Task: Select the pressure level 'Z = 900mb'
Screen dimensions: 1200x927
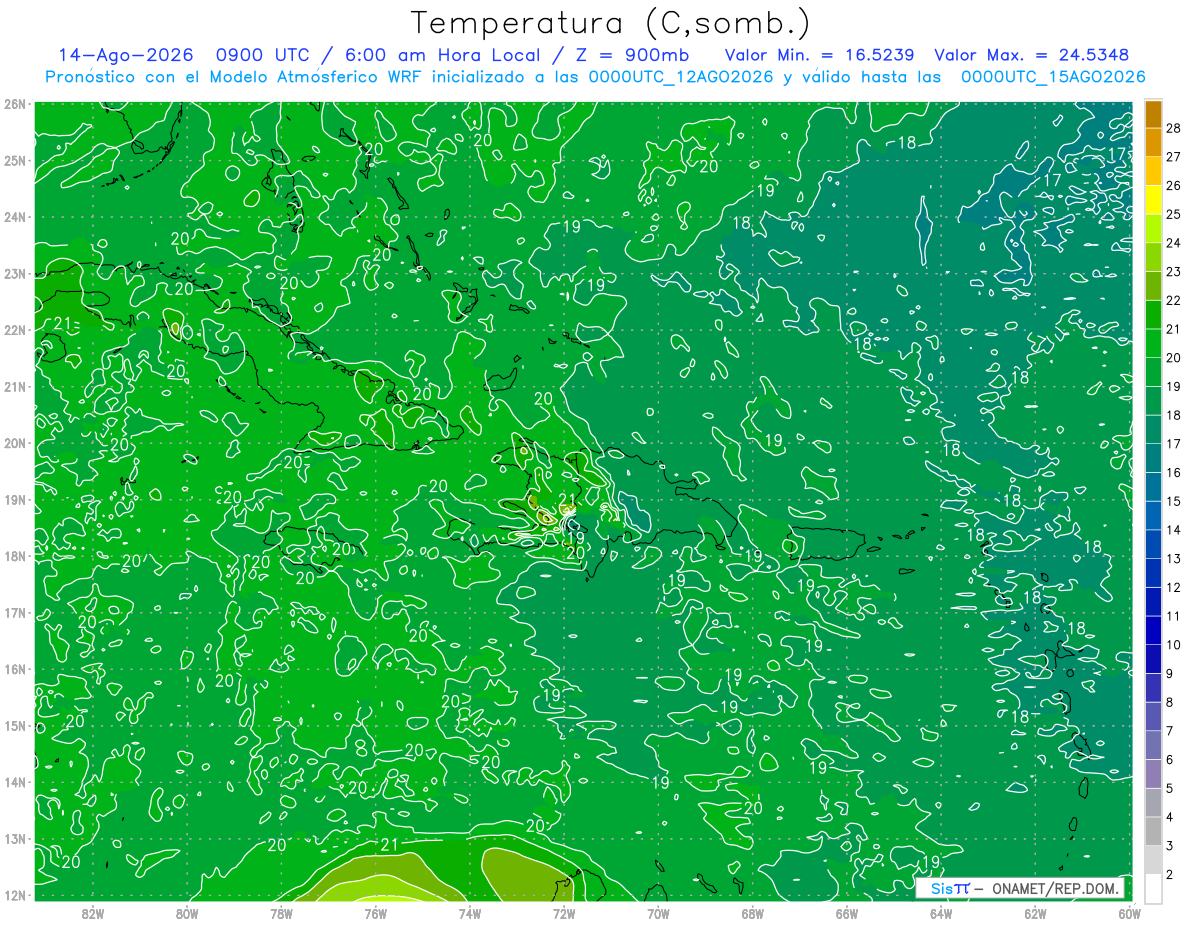Action: pos(630,55)
